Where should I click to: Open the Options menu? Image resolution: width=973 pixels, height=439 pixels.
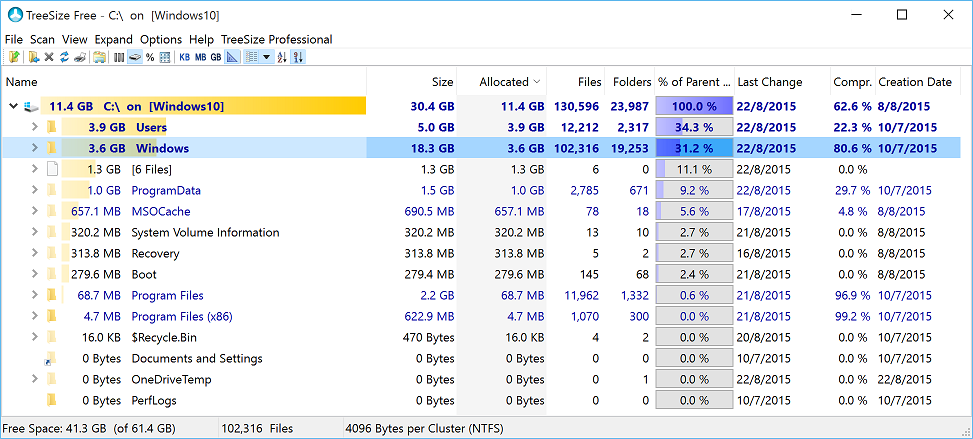tap(161, 39)
